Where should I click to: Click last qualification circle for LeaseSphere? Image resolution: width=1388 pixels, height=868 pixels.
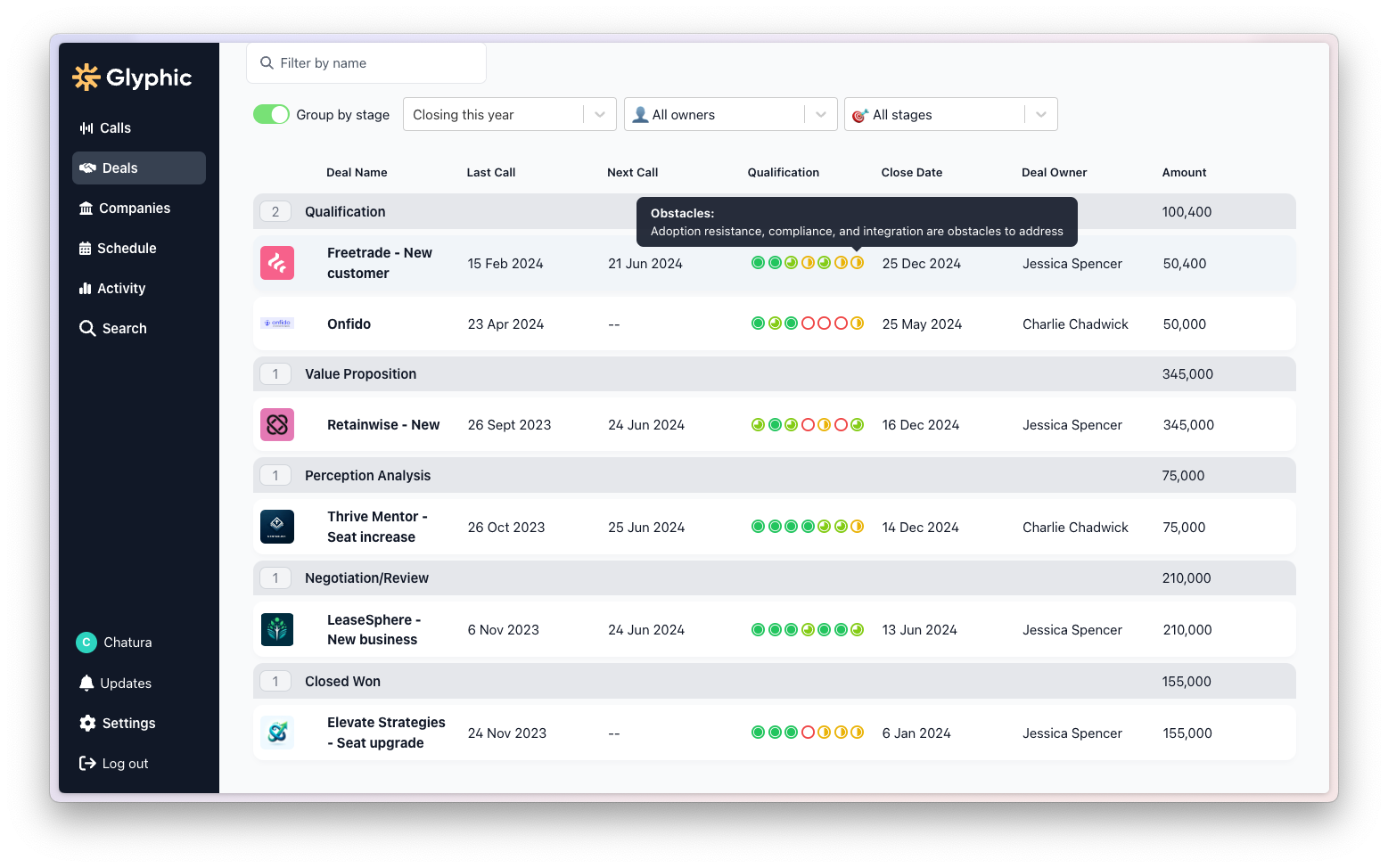857,629
